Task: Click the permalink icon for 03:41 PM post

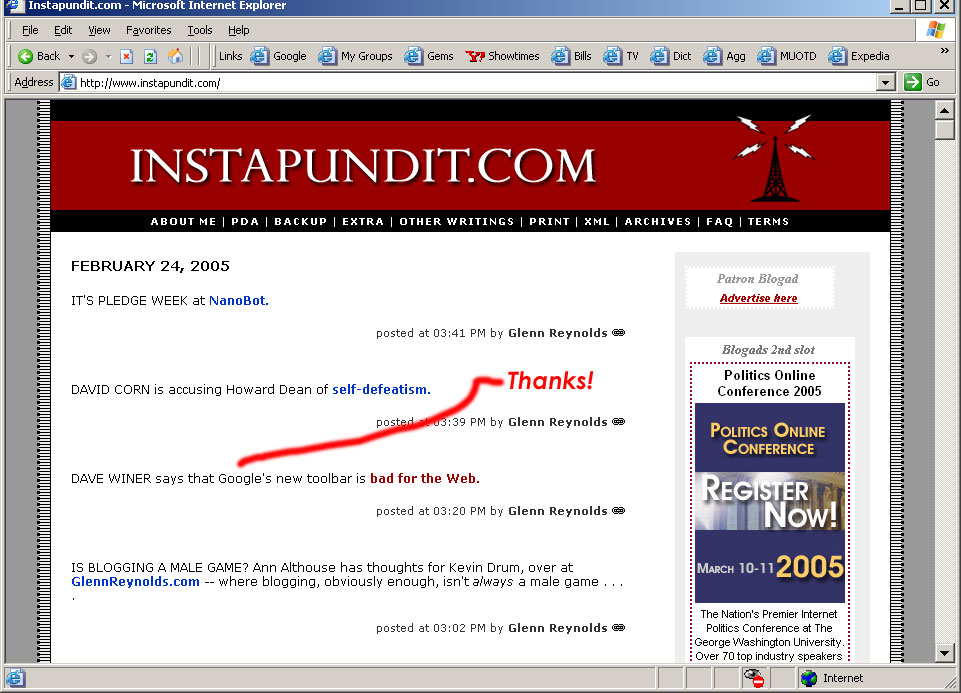Action: pyautogui.click(x=618, y=333)
